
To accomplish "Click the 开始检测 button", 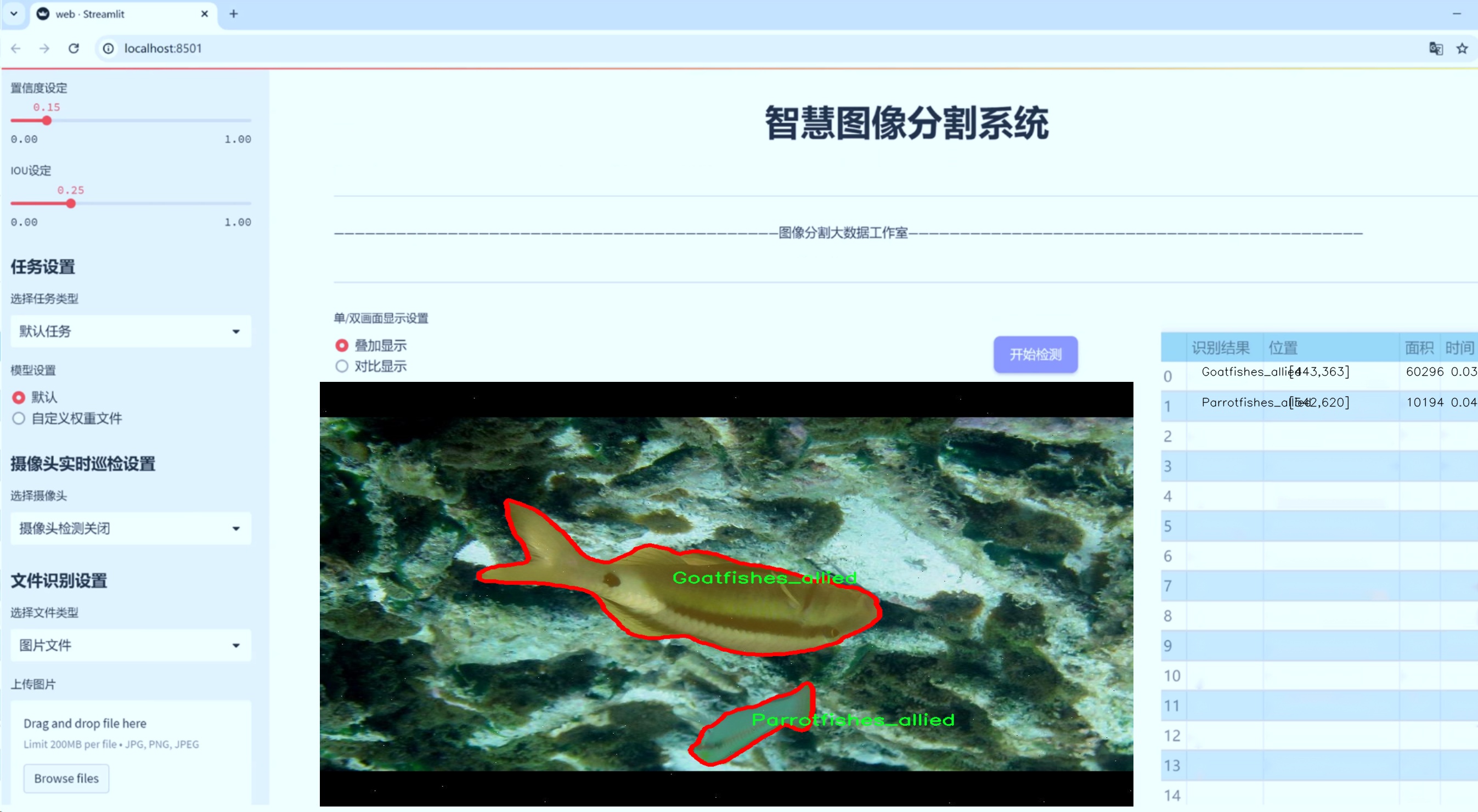I will [1036, 354].
